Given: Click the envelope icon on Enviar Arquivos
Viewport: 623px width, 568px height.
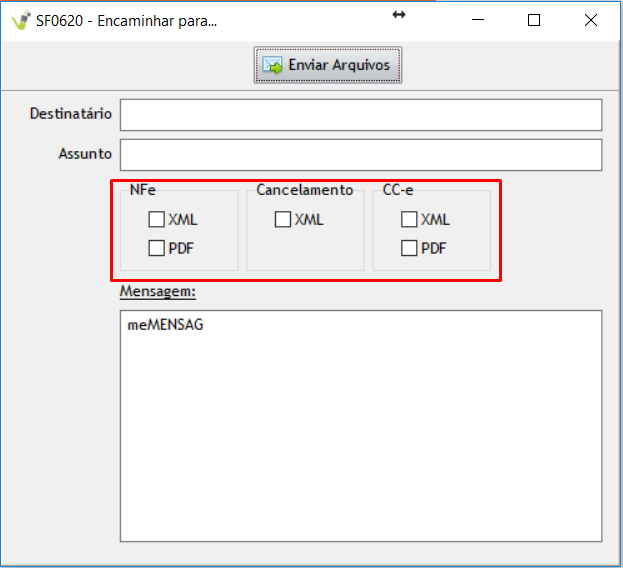Looking at the screenshot, I should tap(272, 65).
